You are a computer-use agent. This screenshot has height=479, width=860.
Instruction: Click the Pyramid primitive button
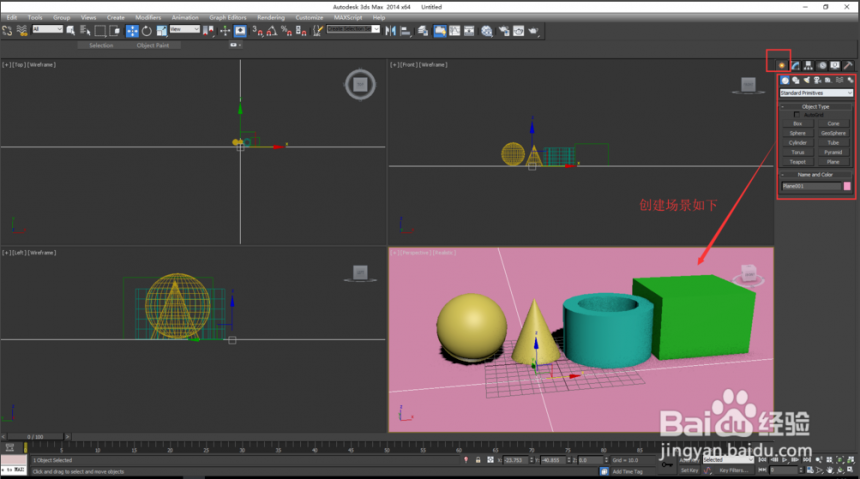[x=834, y=152]
